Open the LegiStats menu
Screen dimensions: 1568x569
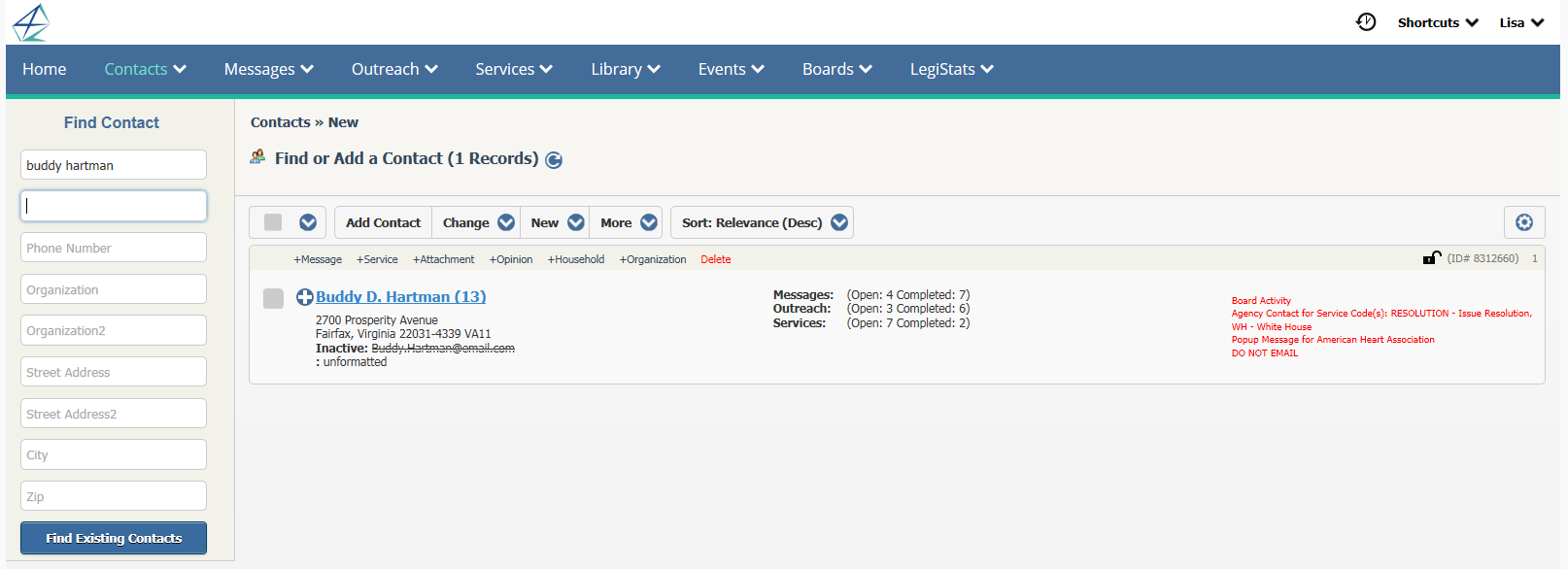tap(951, 69)
